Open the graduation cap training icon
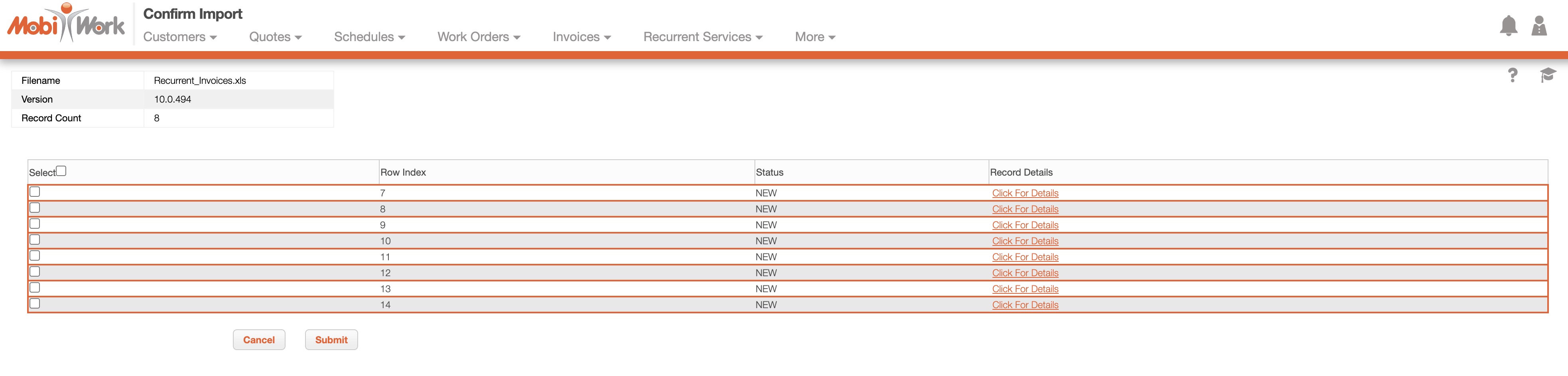 point(1547,75)
